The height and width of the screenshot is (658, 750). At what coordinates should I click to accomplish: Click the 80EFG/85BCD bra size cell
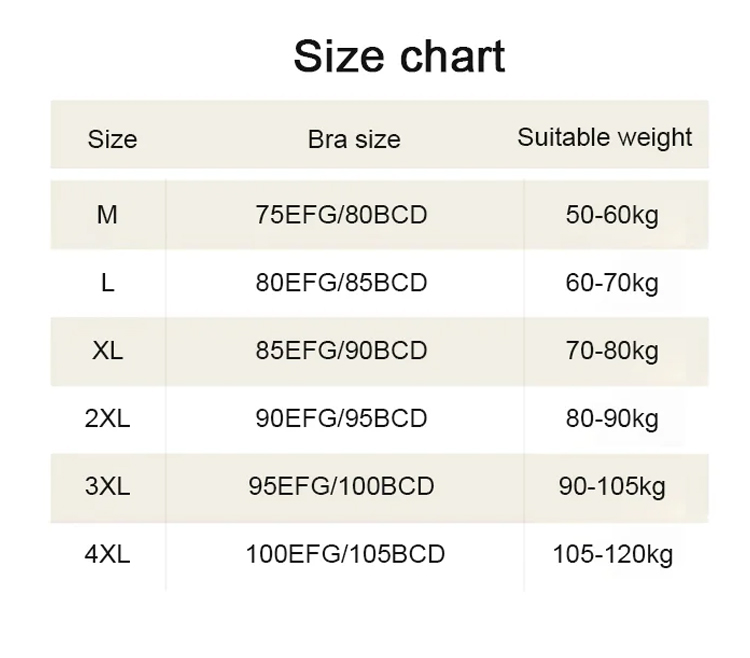tap(341, 283)
